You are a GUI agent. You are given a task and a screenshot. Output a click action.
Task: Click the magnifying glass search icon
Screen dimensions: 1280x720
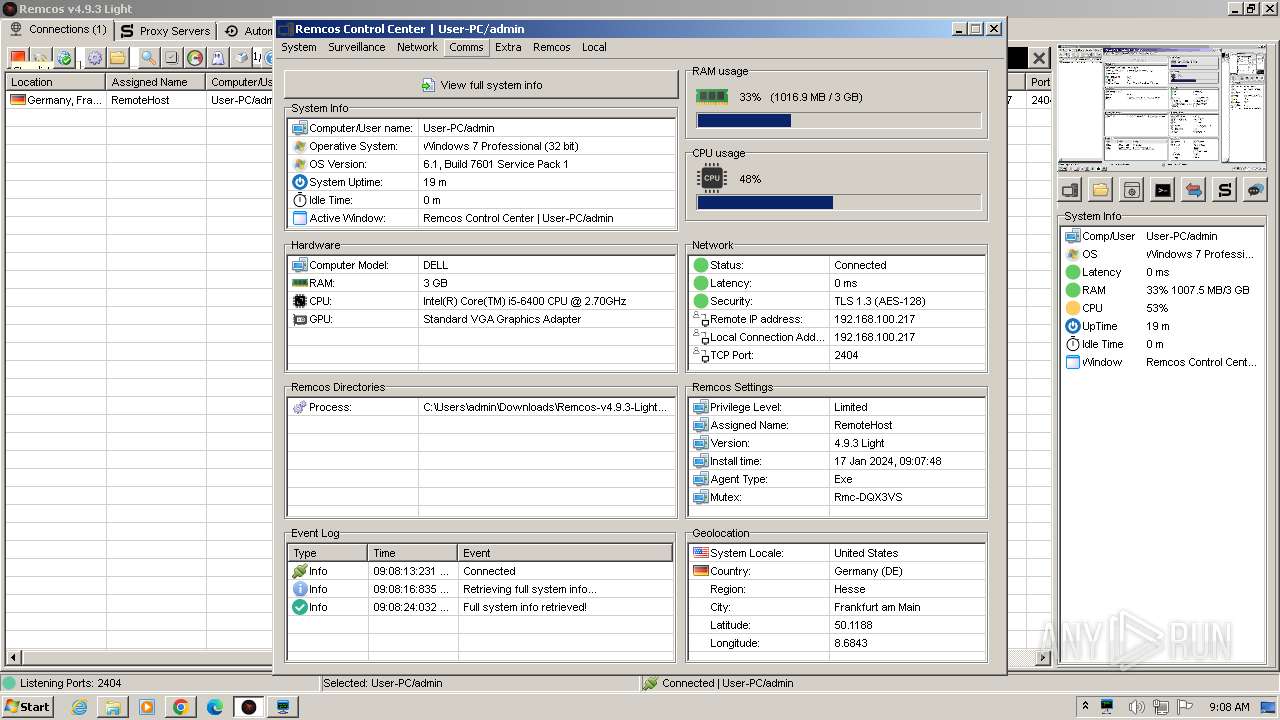click(148, 58)
